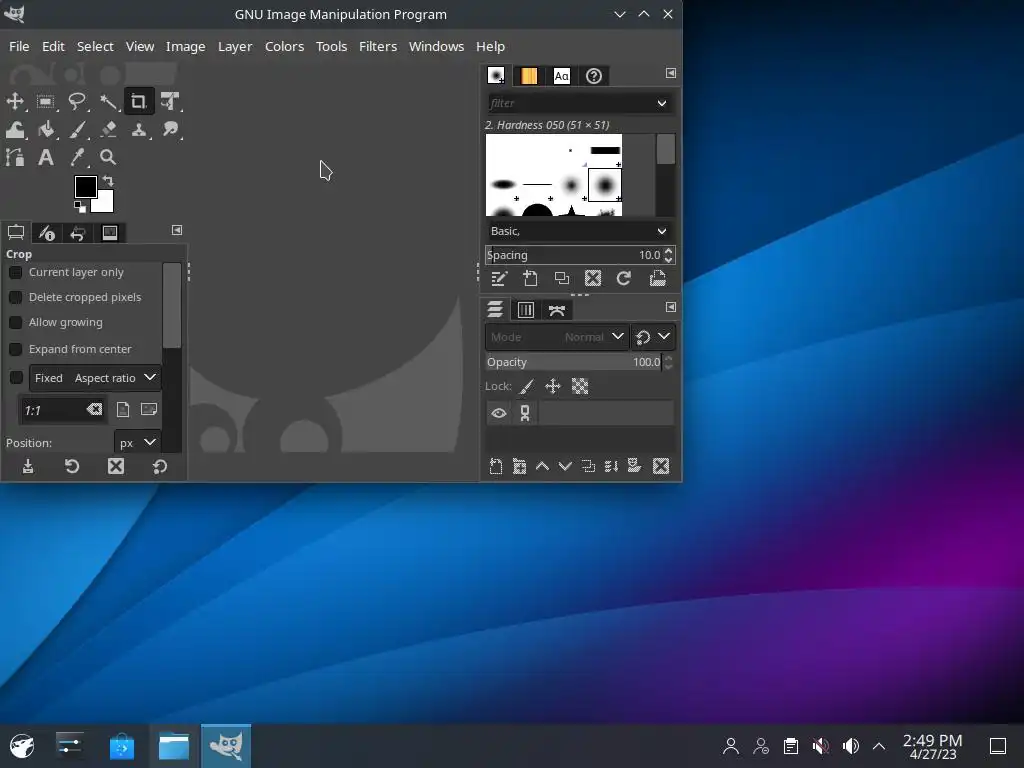The width and height of the screenshot is (1024, 768).
Task: Switch to the Undo History tab
Action: [78, 232]
